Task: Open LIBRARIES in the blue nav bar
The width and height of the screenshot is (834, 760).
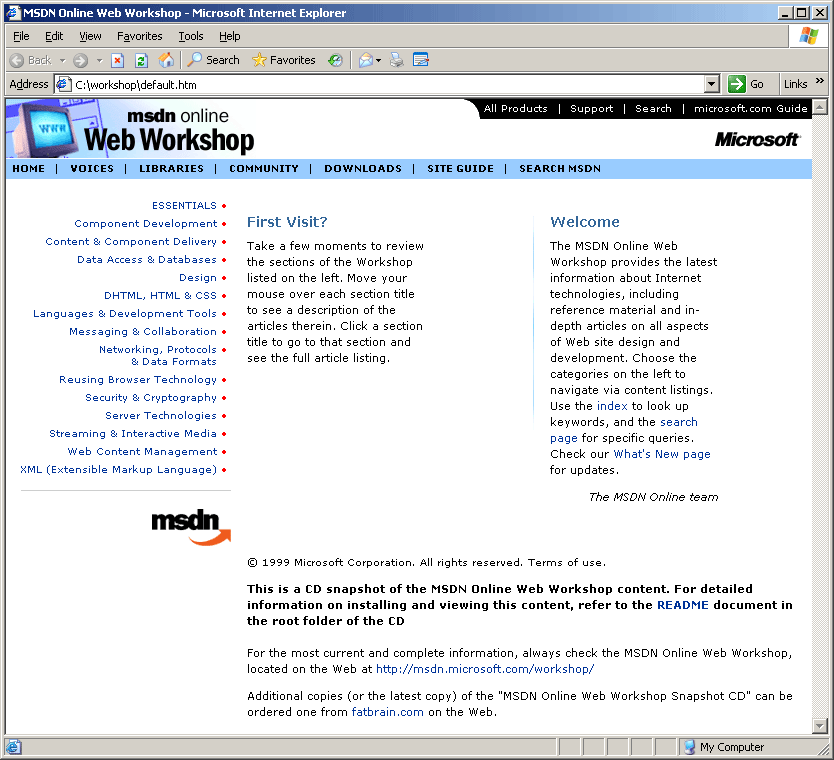Action: pyautogui.click(x=171, y=169)
